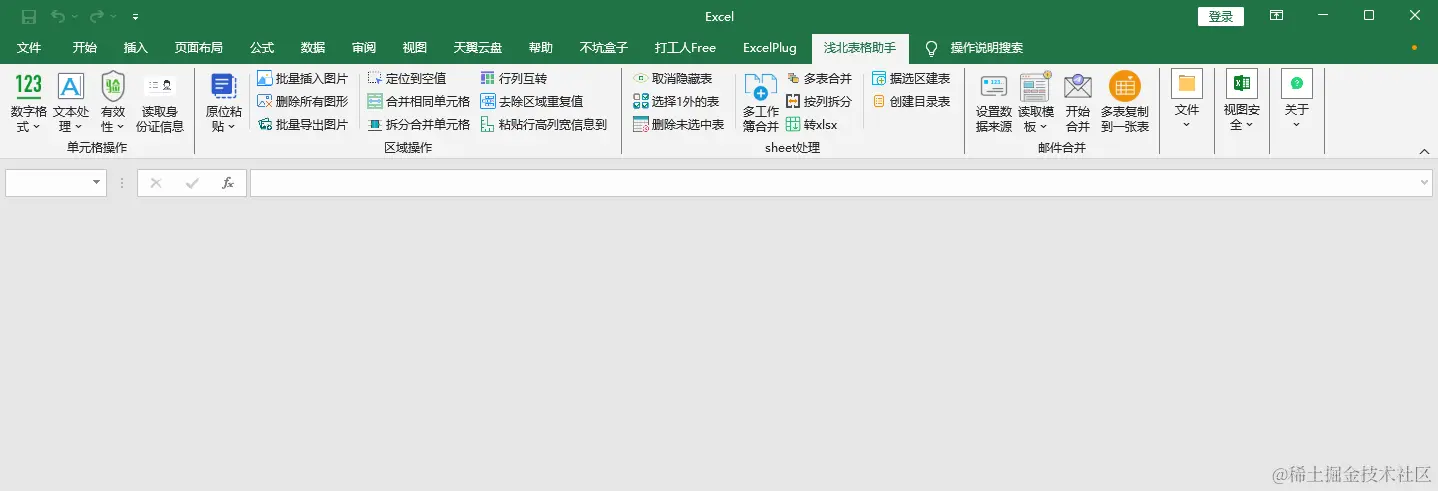Image resolution: width=1438 pixels, height=491 pixels.
Task: Switch to the 页面布局 tab
Action: tap(199, 48)
